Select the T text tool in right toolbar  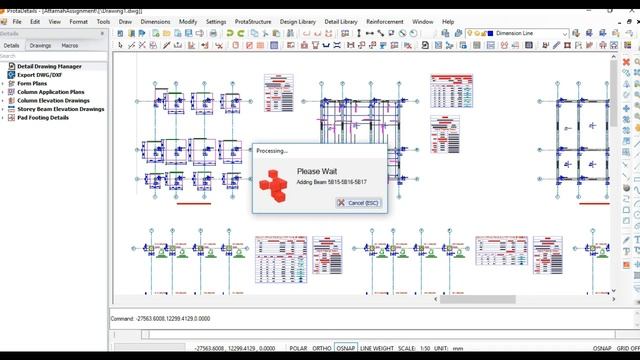point(636,240)
